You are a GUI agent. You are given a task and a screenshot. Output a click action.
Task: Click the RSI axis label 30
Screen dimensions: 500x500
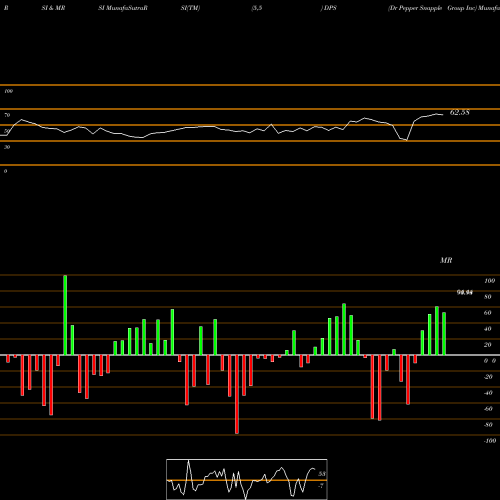pyautogui.click(x=7, y=147)
